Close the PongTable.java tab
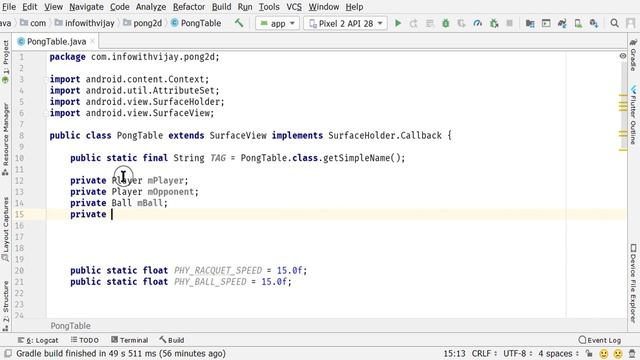 93,41
